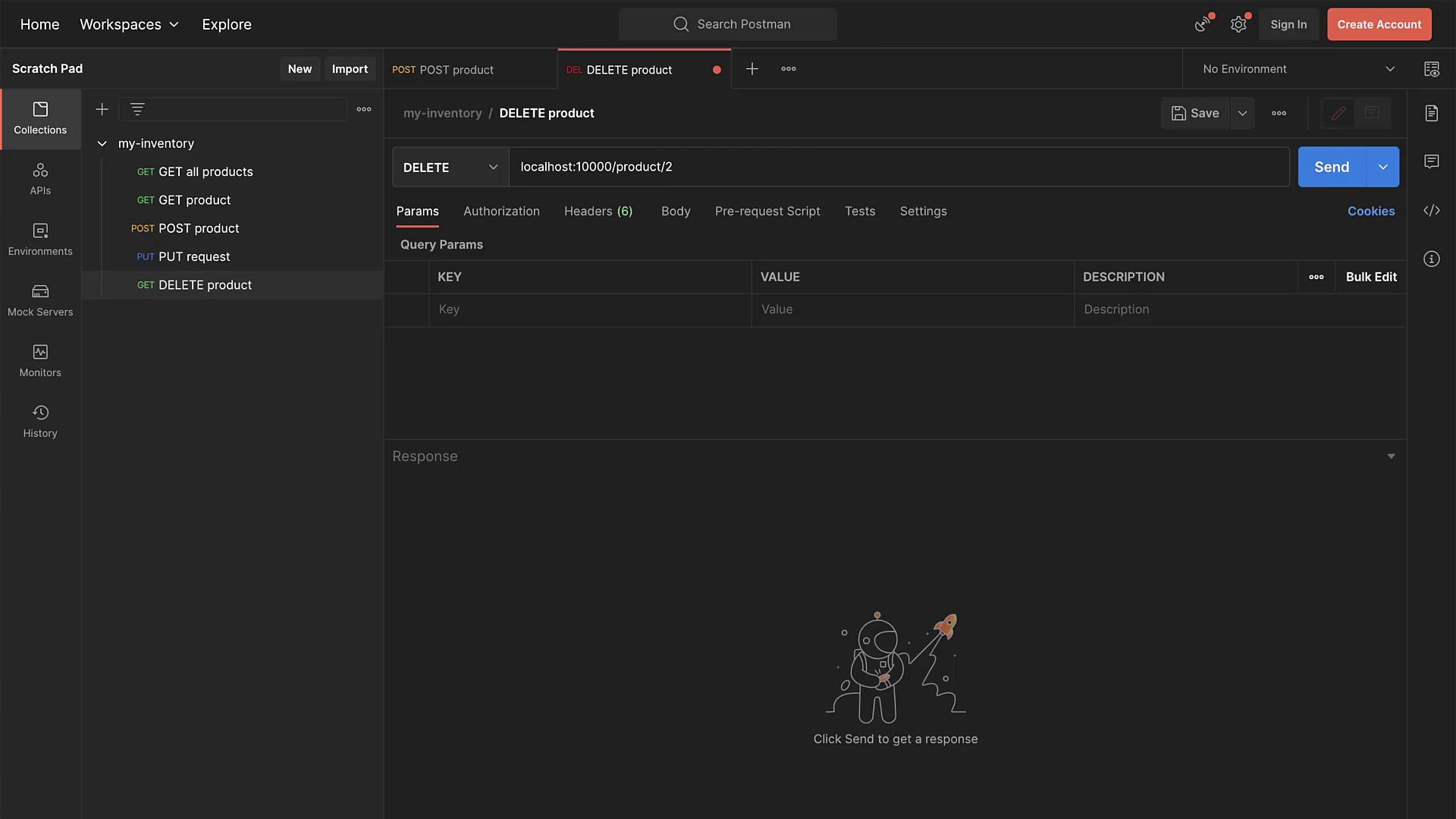Switch to the Body tab
This screenshot has height=819, width=1456.
pyautogui.click(x=675, y=212)
